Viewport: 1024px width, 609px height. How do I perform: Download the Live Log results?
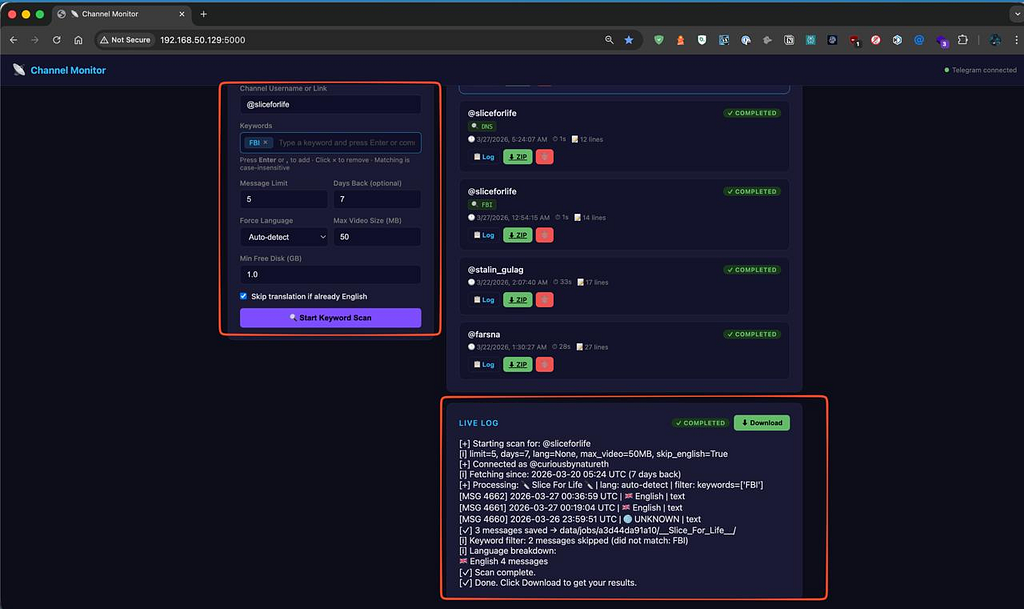point(761,423)
